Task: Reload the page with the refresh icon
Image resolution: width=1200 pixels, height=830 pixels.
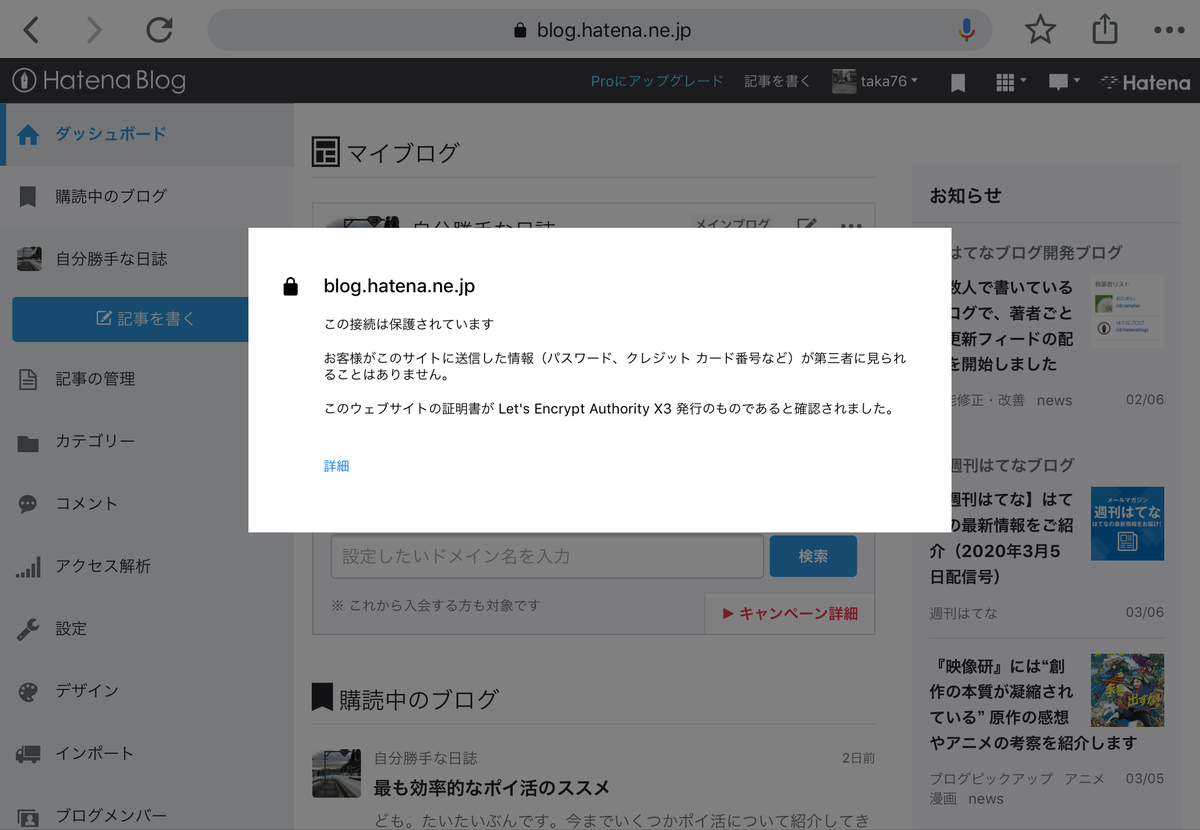Action: pos(159,30)
